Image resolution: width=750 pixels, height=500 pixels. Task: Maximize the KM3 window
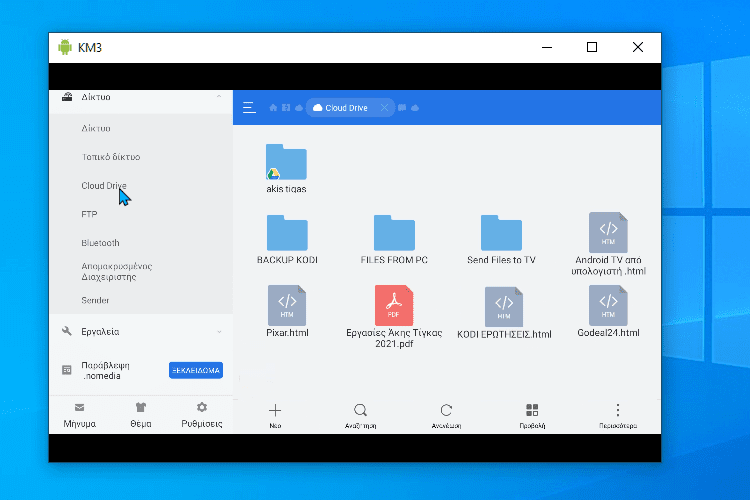[592, 47]
